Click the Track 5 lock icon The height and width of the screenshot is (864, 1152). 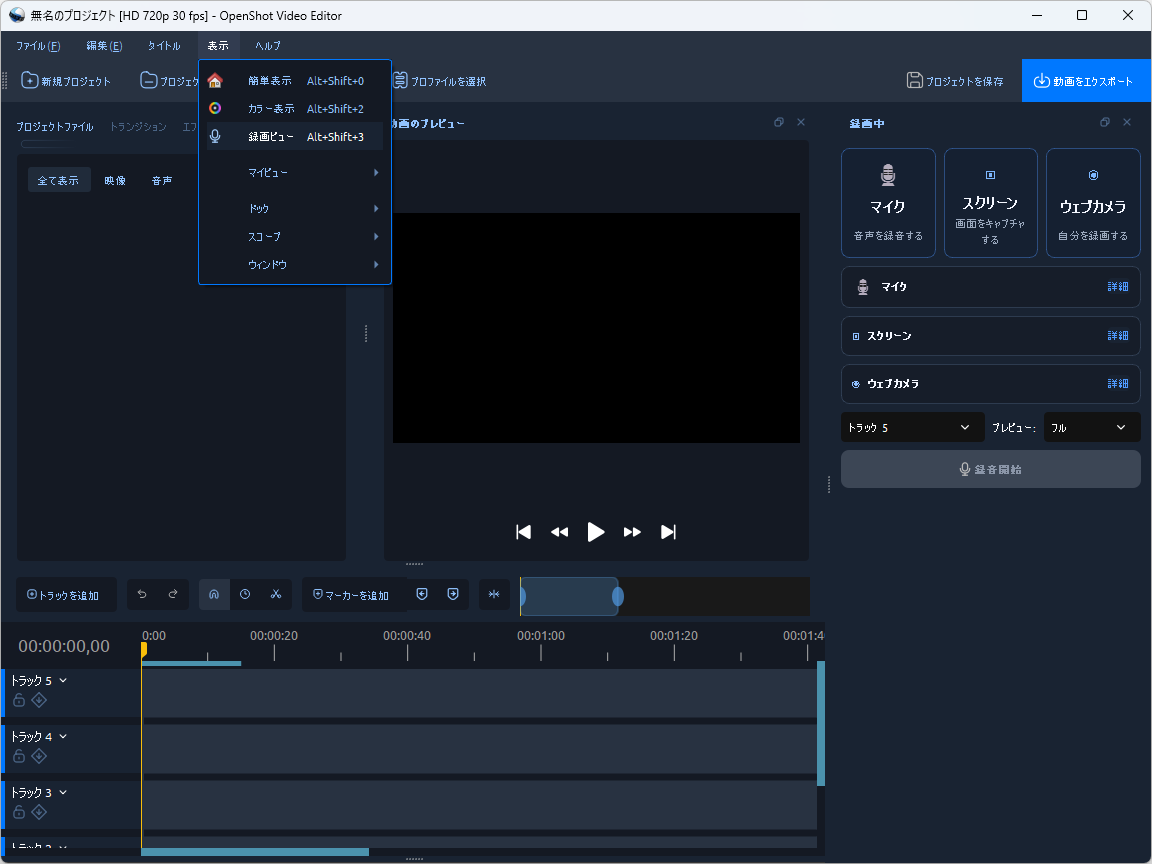coord(19,700)
